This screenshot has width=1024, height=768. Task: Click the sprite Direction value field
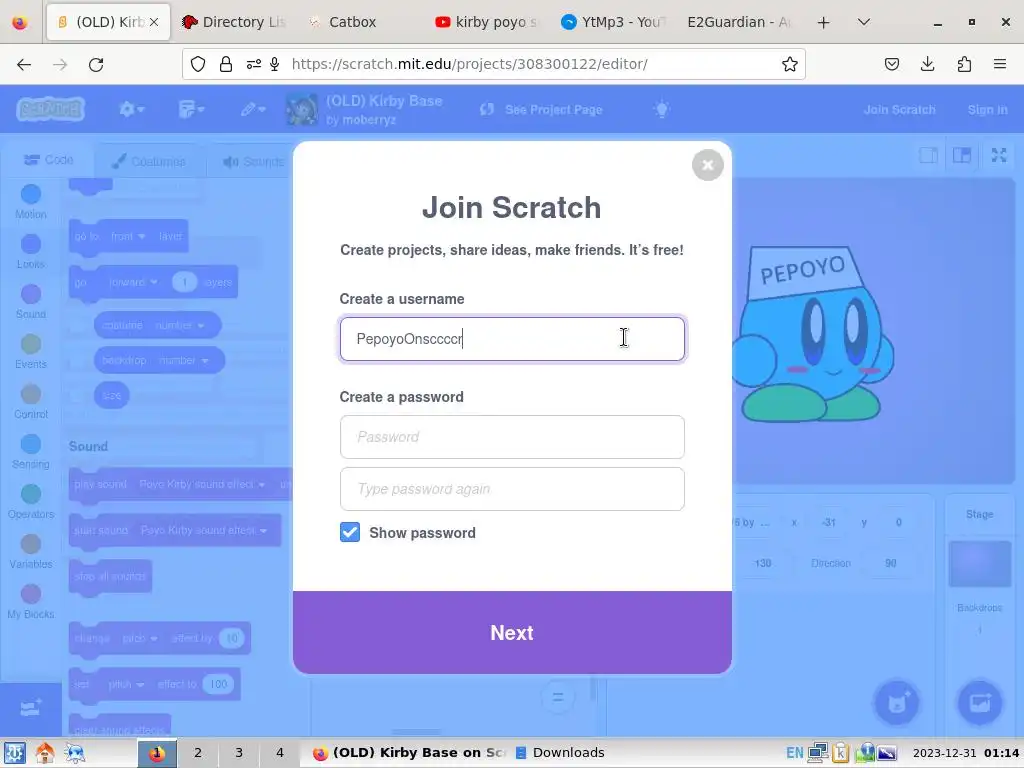coord(890,563)
